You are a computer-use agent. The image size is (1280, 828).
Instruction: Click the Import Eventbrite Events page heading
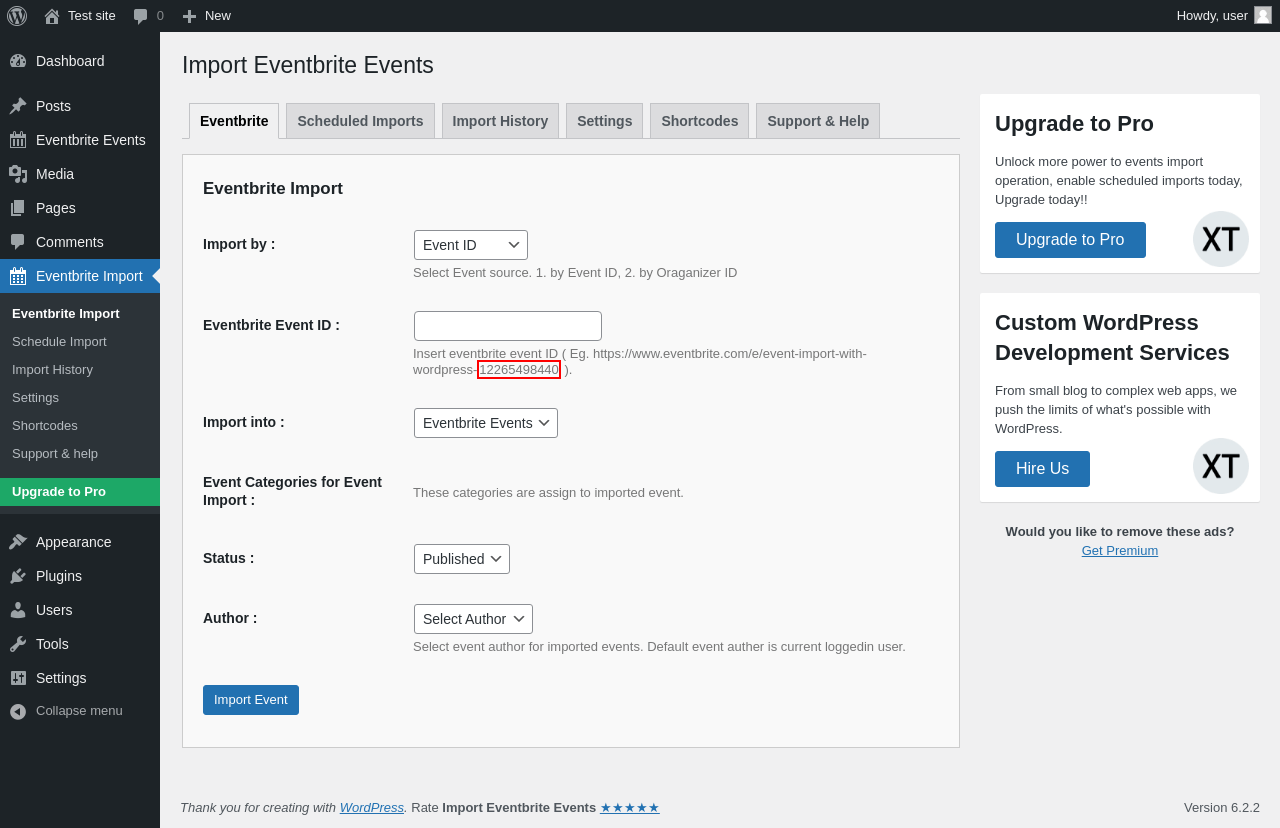(308, 65)
